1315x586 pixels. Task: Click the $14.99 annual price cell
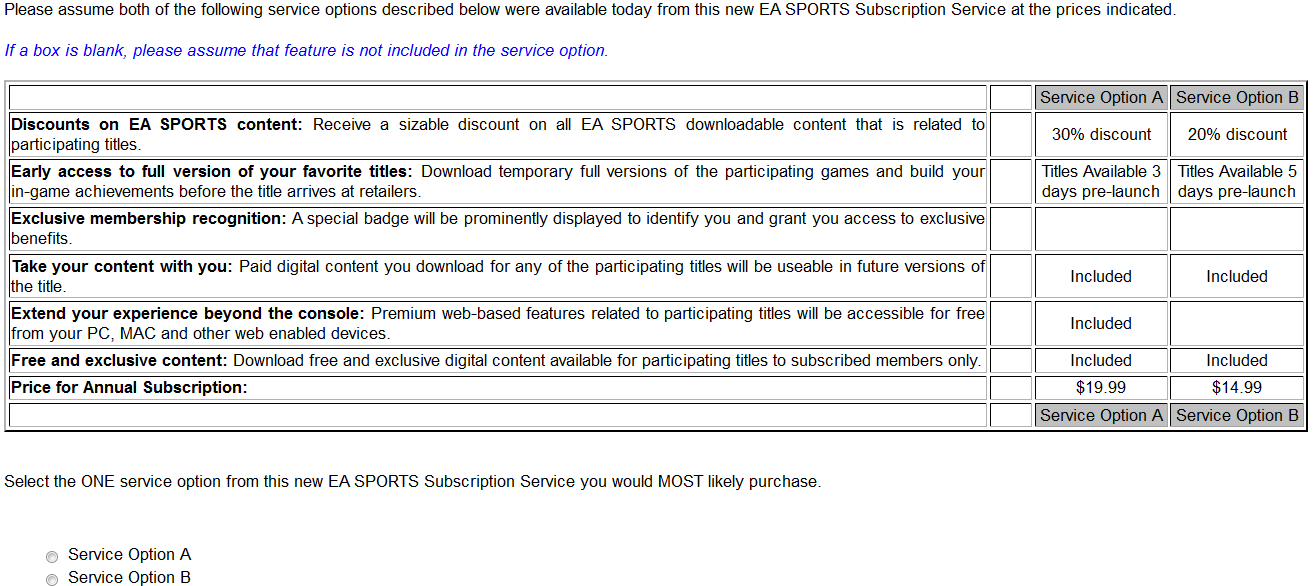click(x=1237, y=387)
